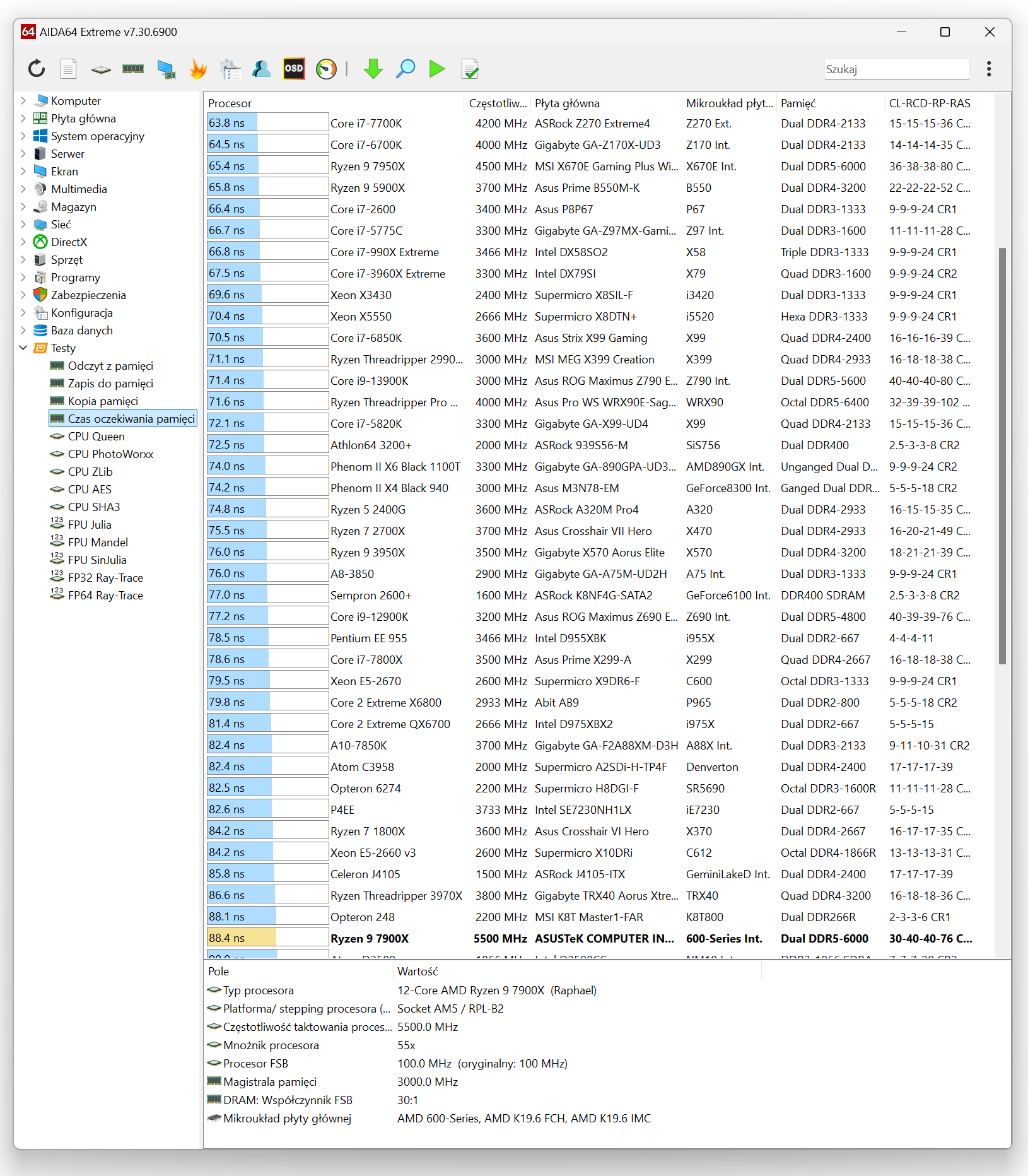Open the OSD panel icon
The height and width of the screenshot is (1176, 1028).
(x=294, y=69)
